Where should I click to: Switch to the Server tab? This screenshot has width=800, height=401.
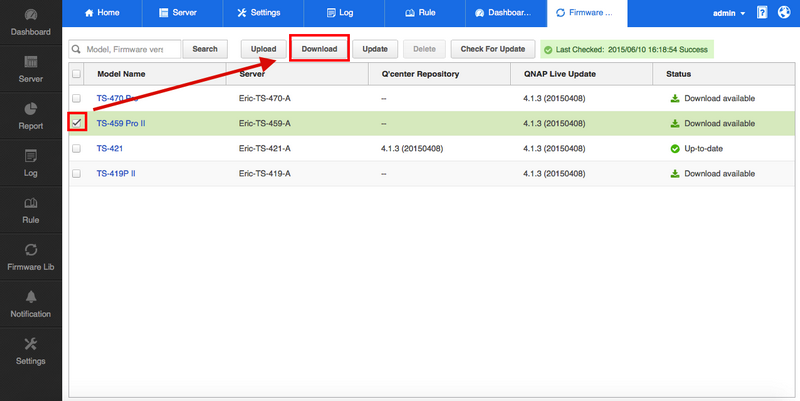pos(183,13)
